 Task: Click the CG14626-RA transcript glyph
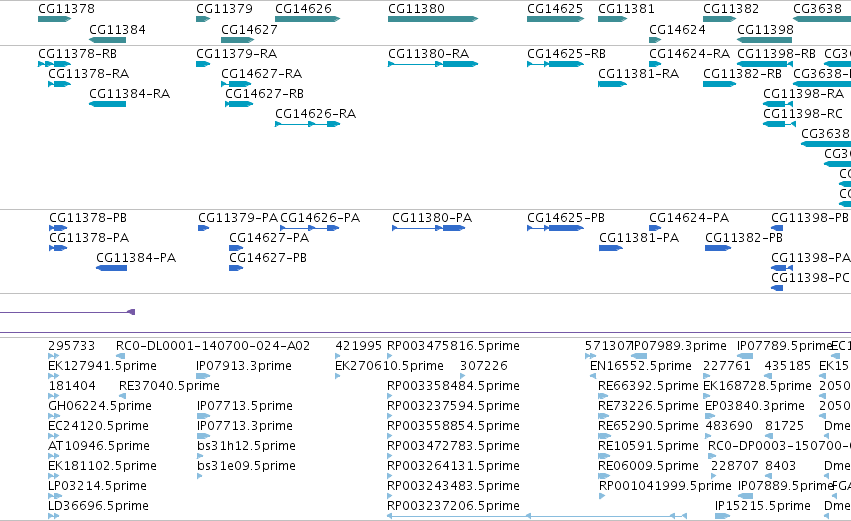308,124
